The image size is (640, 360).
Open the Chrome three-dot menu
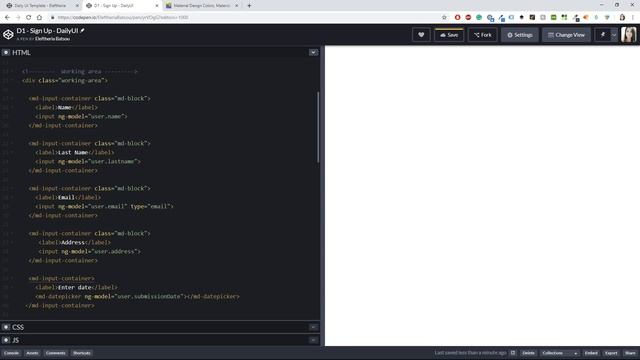tap(633, 18)
